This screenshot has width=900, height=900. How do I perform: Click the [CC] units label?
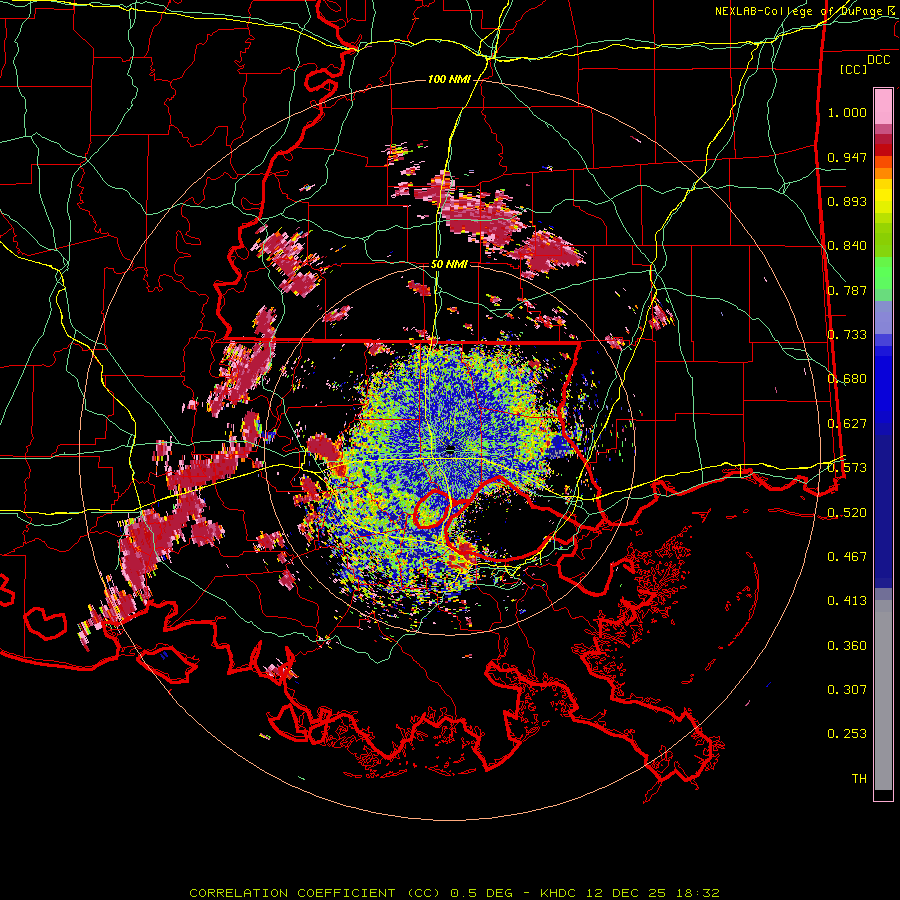854,69
